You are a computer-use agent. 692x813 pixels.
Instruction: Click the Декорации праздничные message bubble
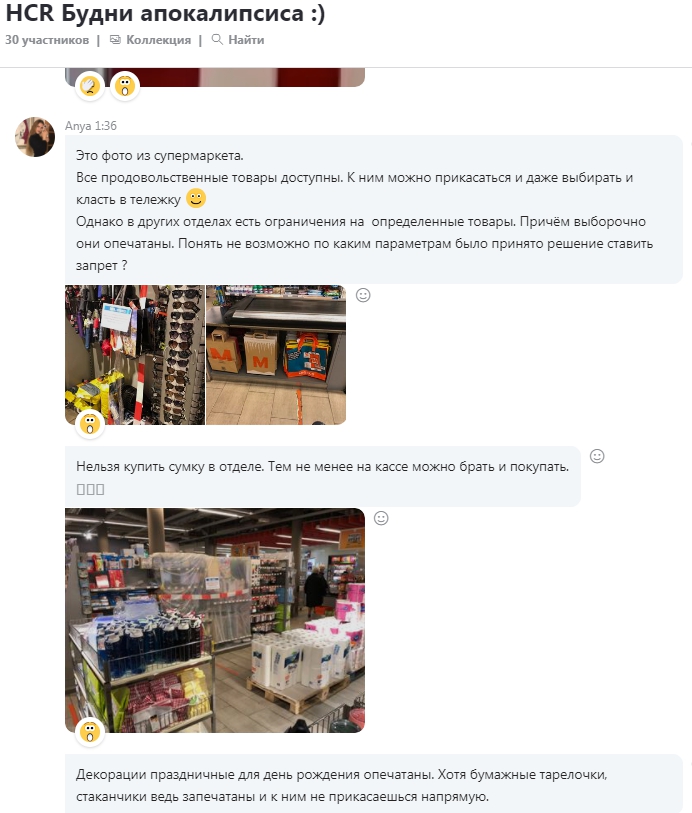tap(373, 784)
